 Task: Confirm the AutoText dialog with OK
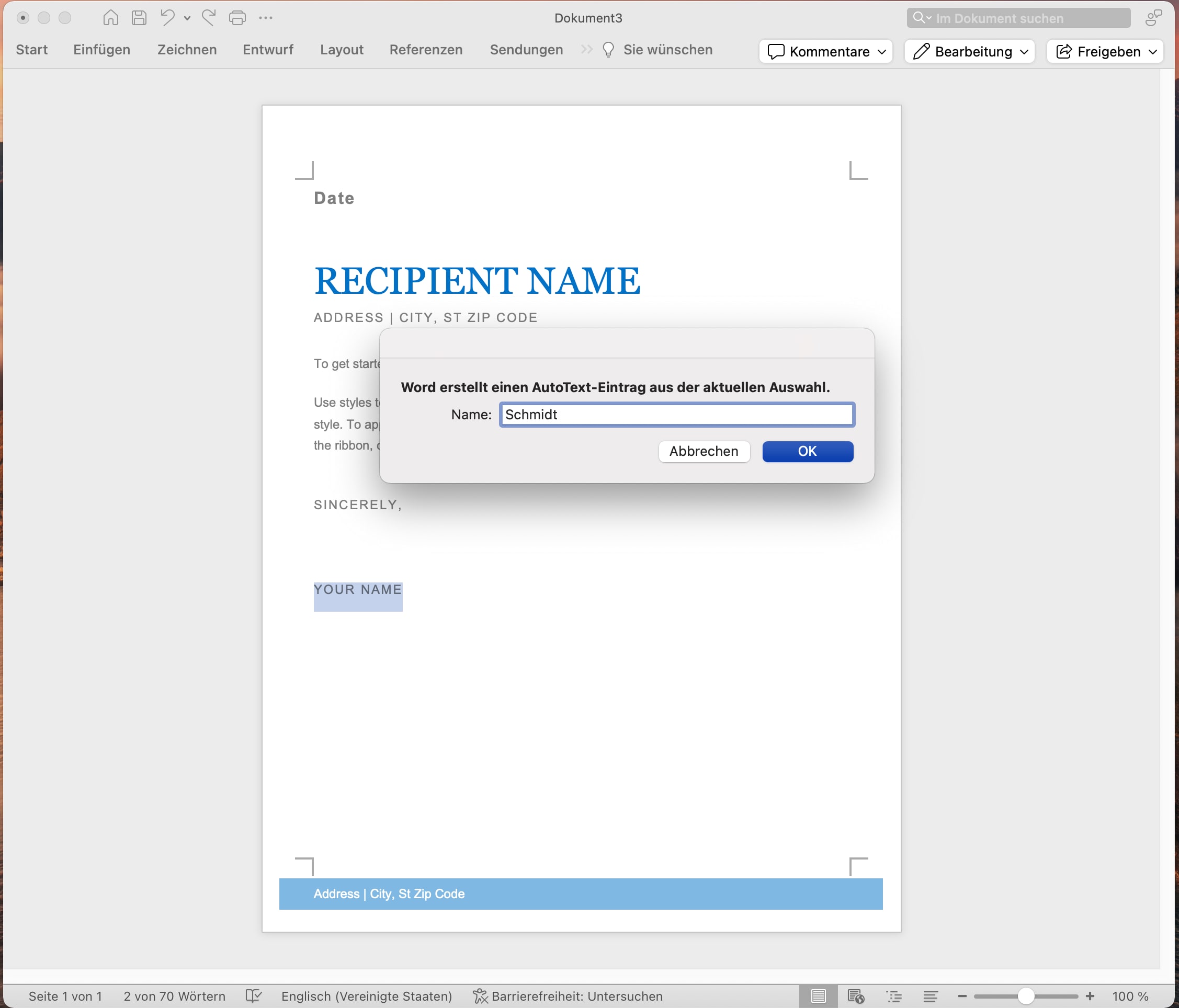coord(808,451)
